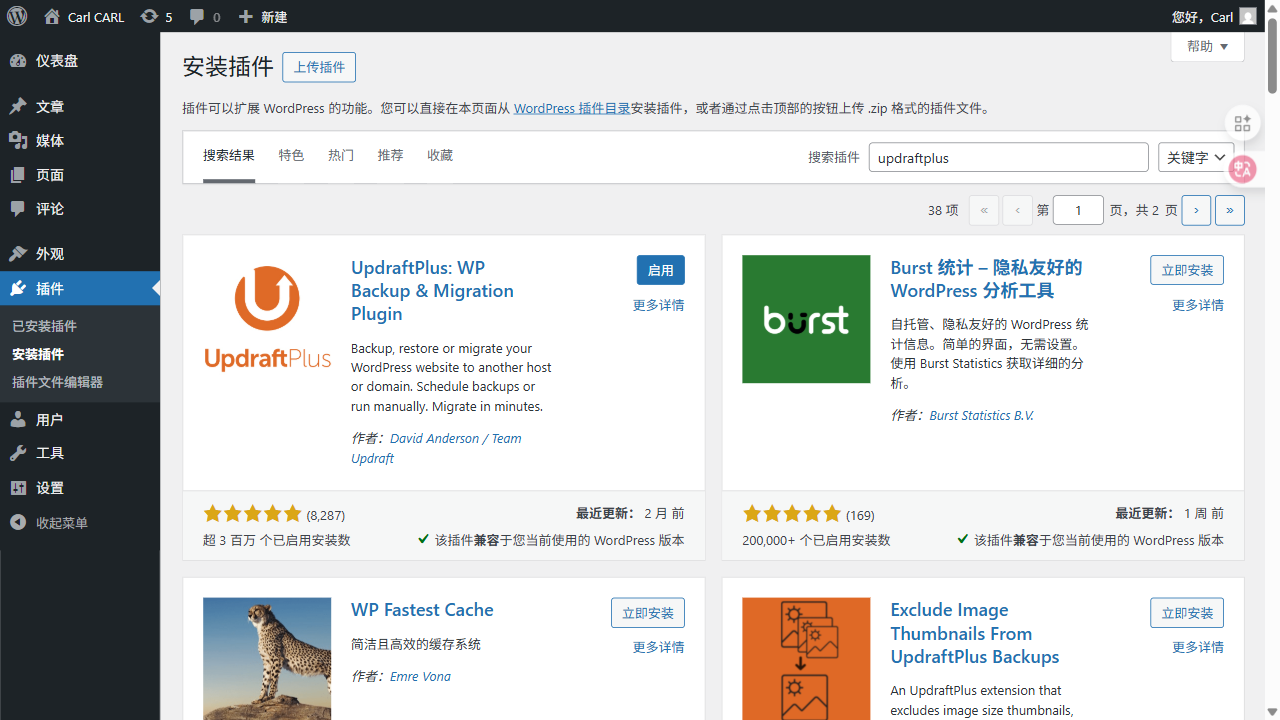Image resolution: width=1280 pixels, height=720 pixels.
Task: Open the 仪表盘 dashboard icon in the sidebar
Action: point(18,60)
